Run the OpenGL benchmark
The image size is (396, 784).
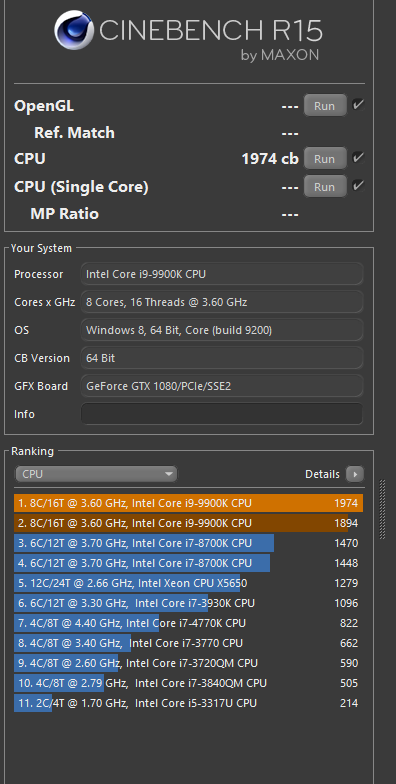pyautogui.click(x=325, y=106)
